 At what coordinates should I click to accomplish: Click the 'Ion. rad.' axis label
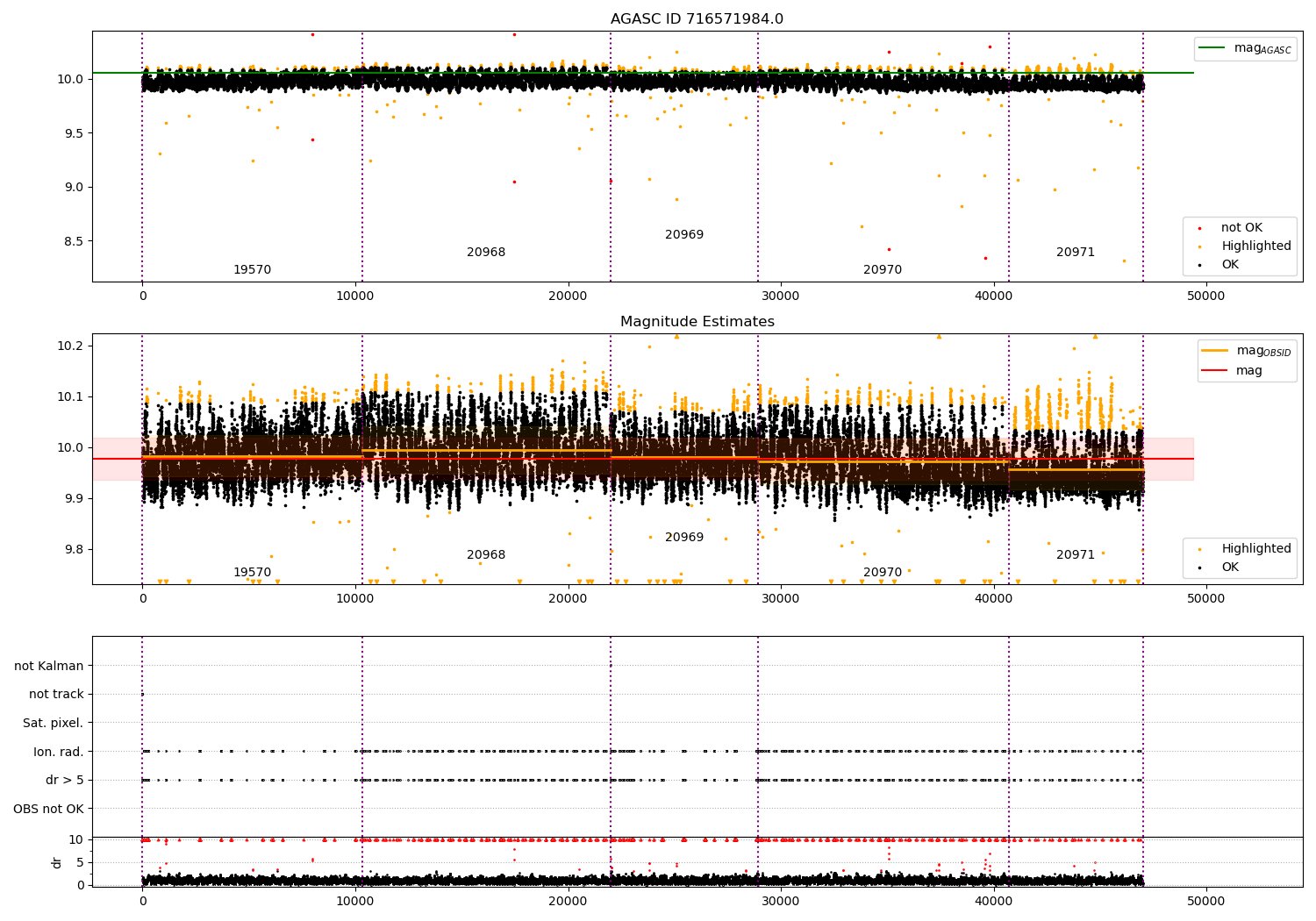[59, 752]
